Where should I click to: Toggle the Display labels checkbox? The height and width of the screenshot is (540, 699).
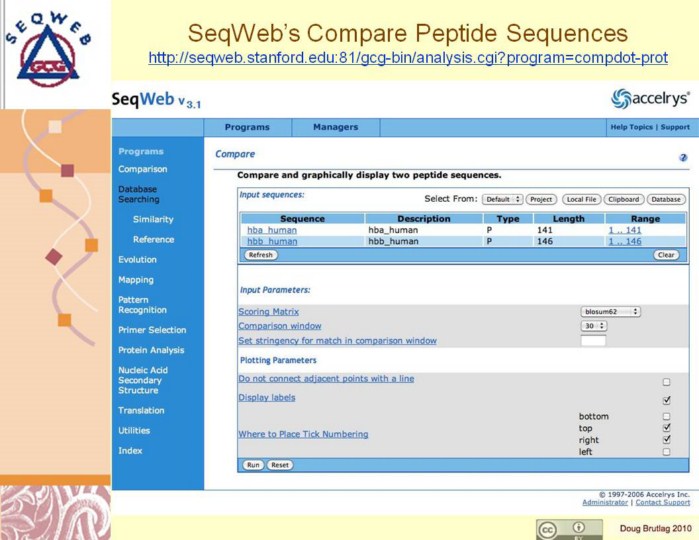click(x=666, y=399)
